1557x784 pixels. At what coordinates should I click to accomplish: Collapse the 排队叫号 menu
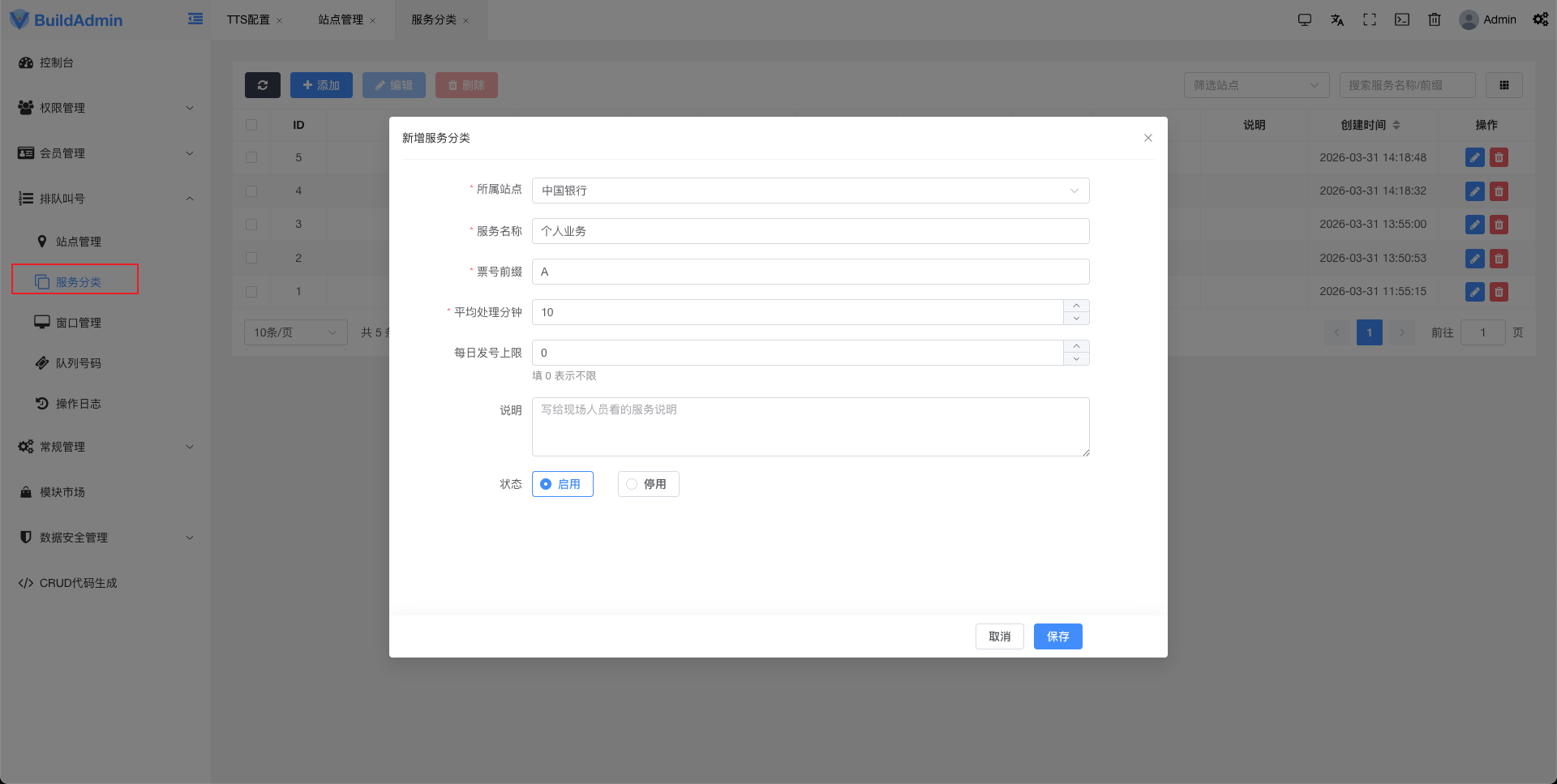105,199
